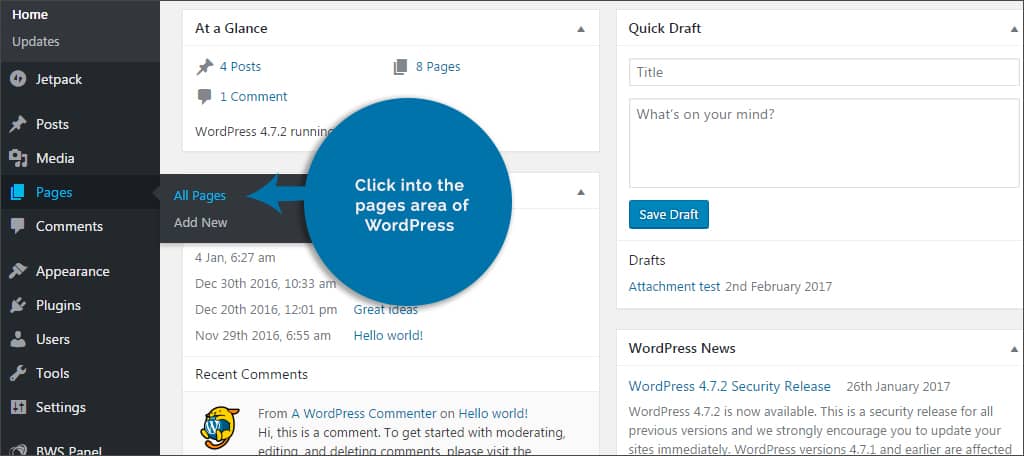Image resolution: width=1024 pixels, height=456 pixels.
Task: Click the Plugins plug icon
Action: coord(18,305)
